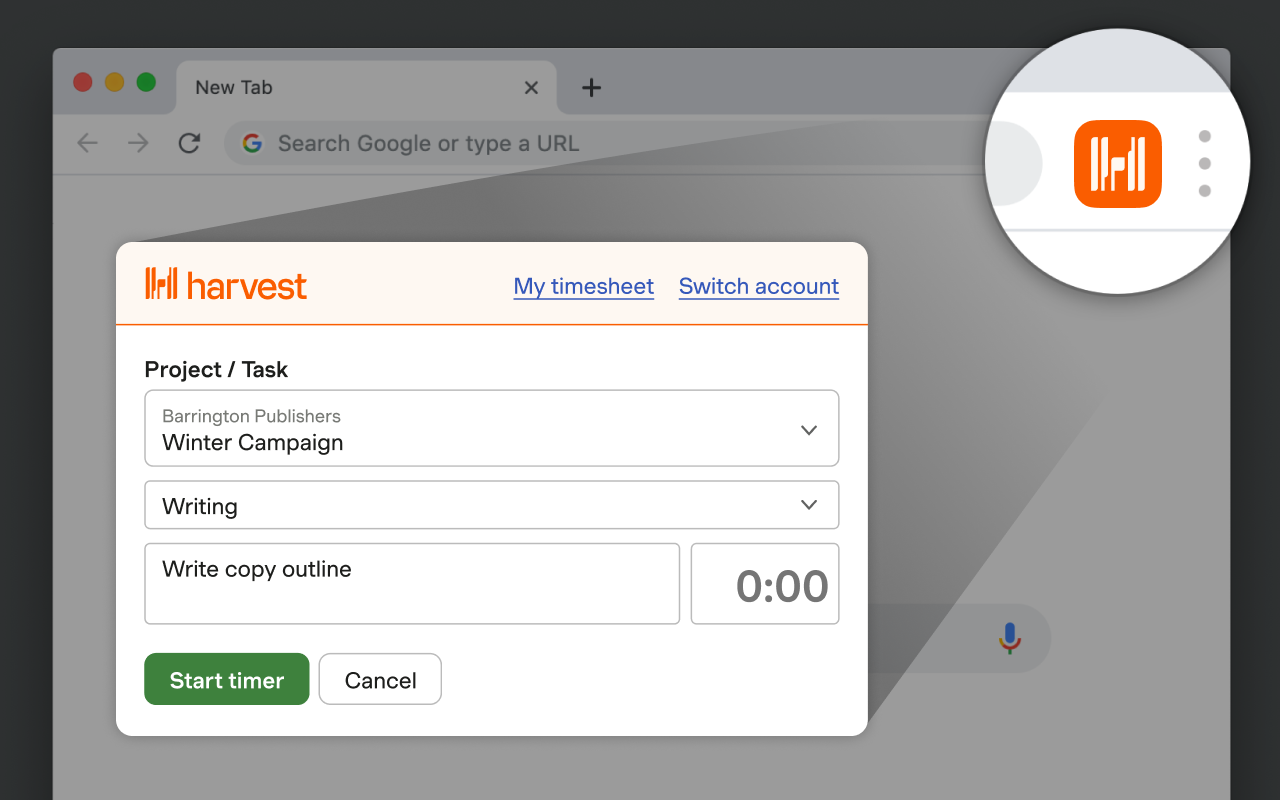The image size is (1280, 800).
Task: Open the My timesheet link
Action: [x=583, y=287]
